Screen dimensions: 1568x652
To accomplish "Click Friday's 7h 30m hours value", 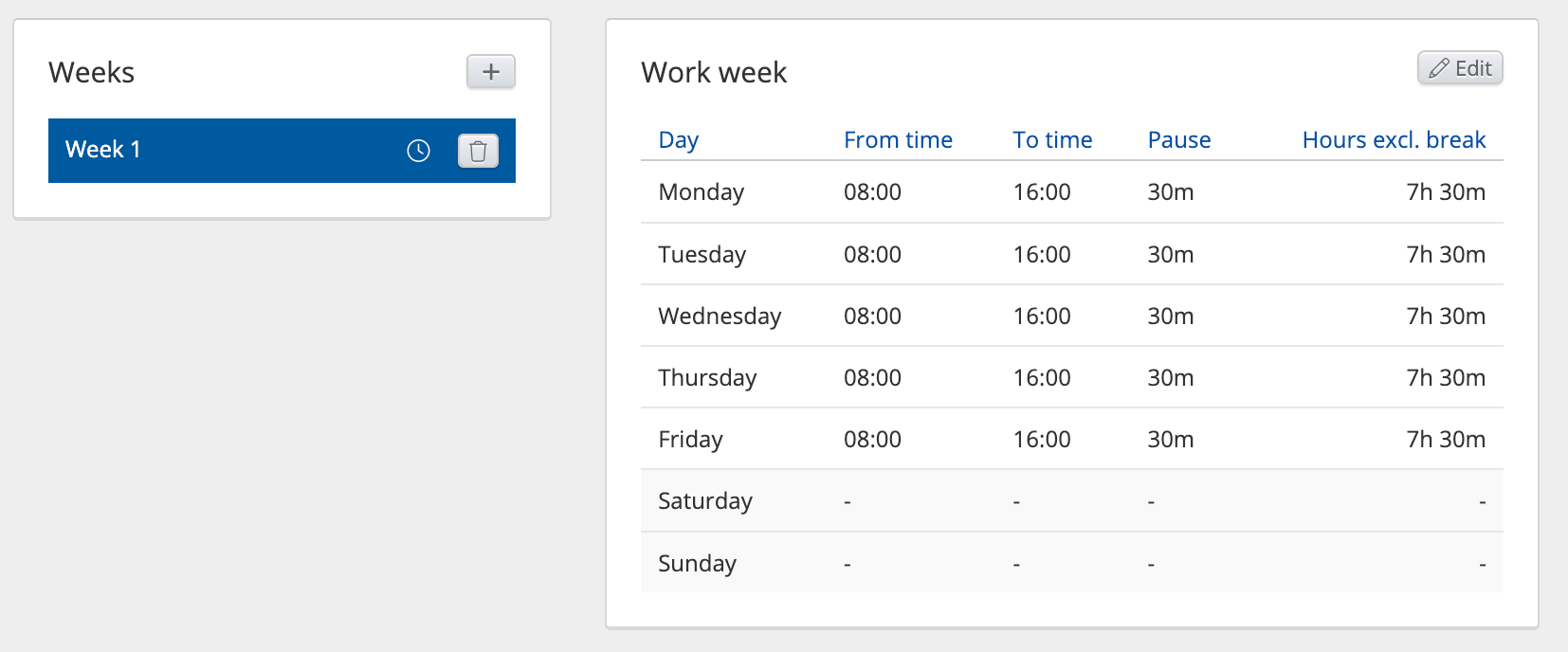I will [x=1446, y=440].
